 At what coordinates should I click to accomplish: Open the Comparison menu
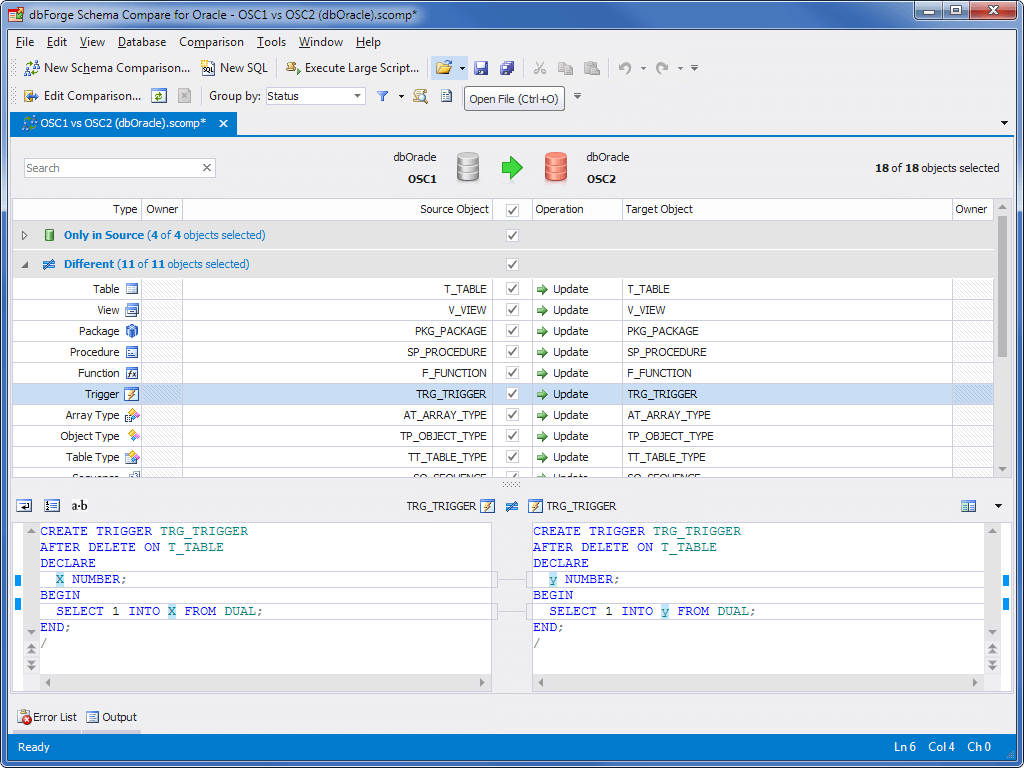pyautogui.click(x=211, y=42)
